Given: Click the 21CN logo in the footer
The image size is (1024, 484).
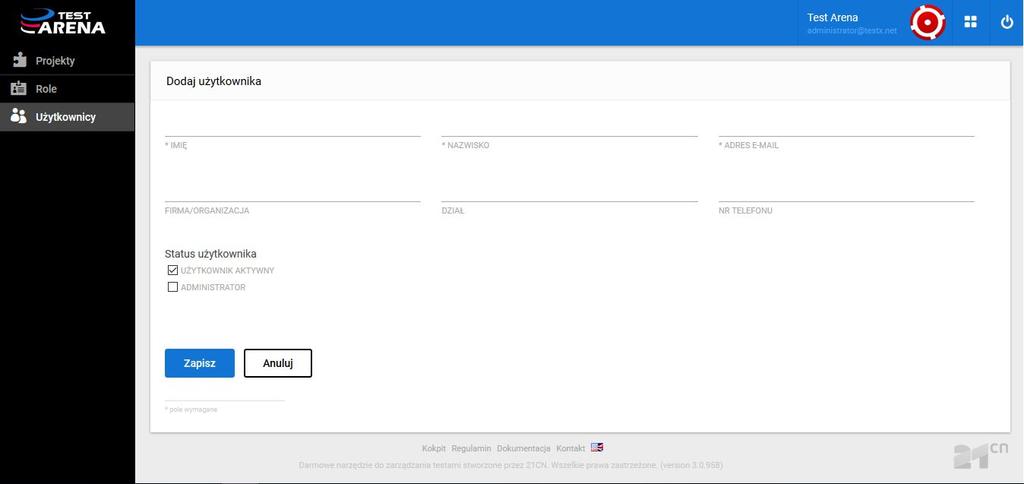Looking at the screenshot, I should click(x=980, y=455).
